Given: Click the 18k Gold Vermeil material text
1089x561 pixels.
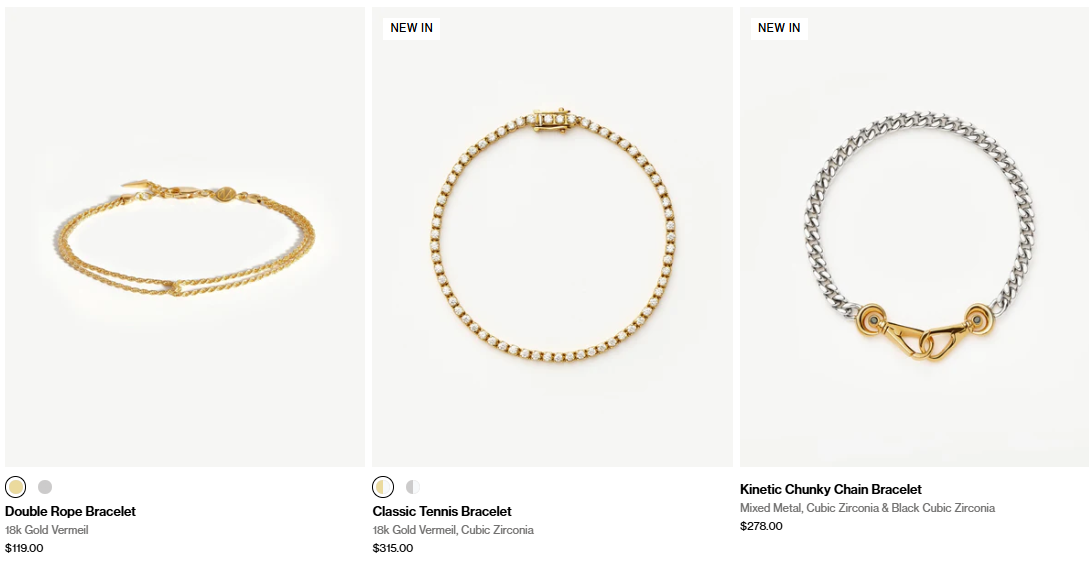Looking at the screenshot, I should pos(47,530).
